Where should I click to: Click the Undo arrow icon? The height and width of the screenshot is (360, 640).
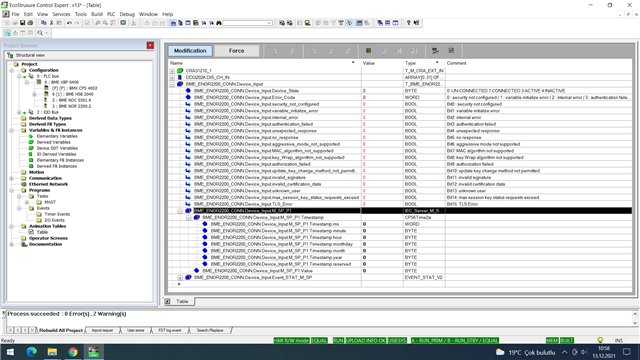click(x=69, y=23)
